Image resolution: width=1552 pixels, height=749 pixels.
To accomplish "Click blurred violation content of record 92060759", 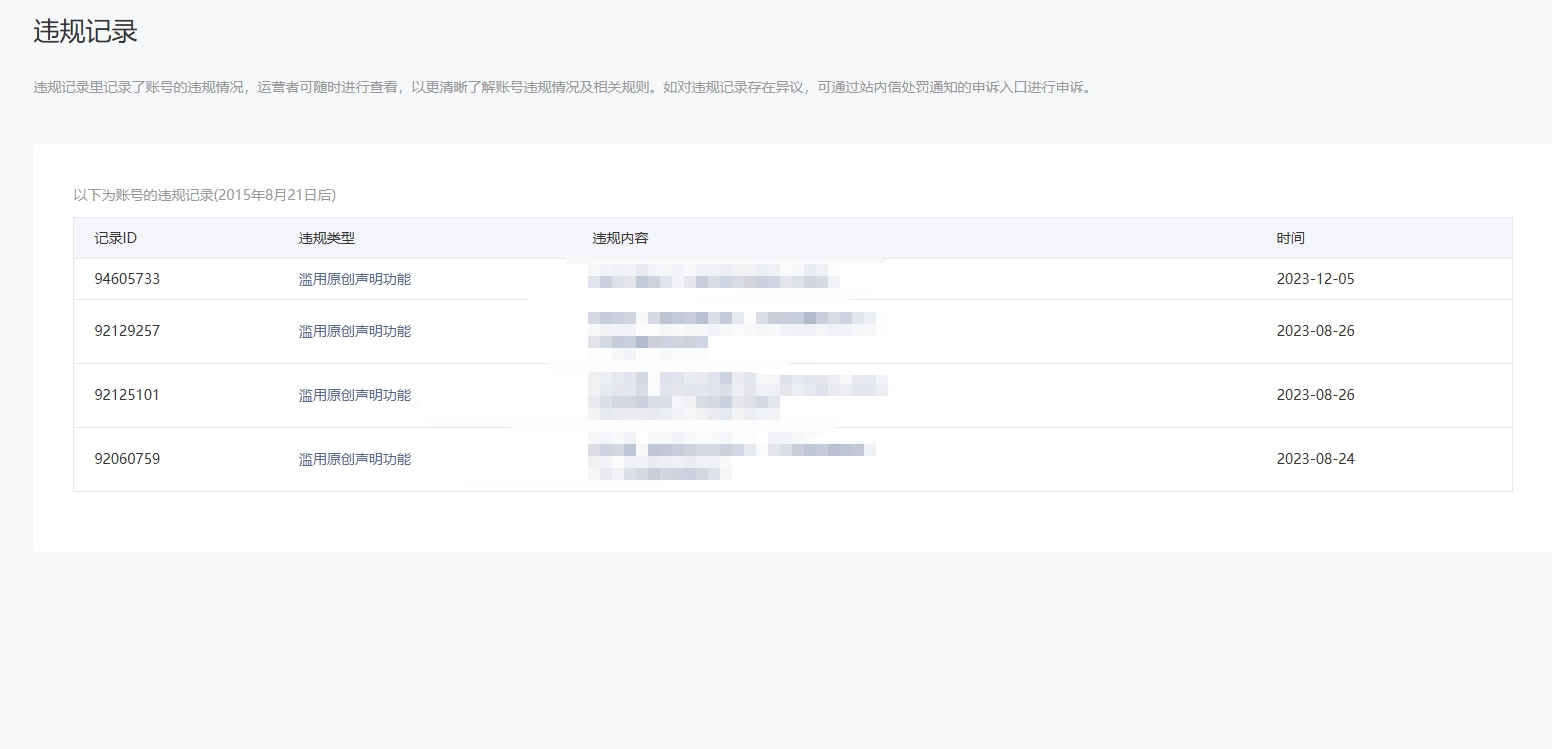I will (x=730, y=459).
